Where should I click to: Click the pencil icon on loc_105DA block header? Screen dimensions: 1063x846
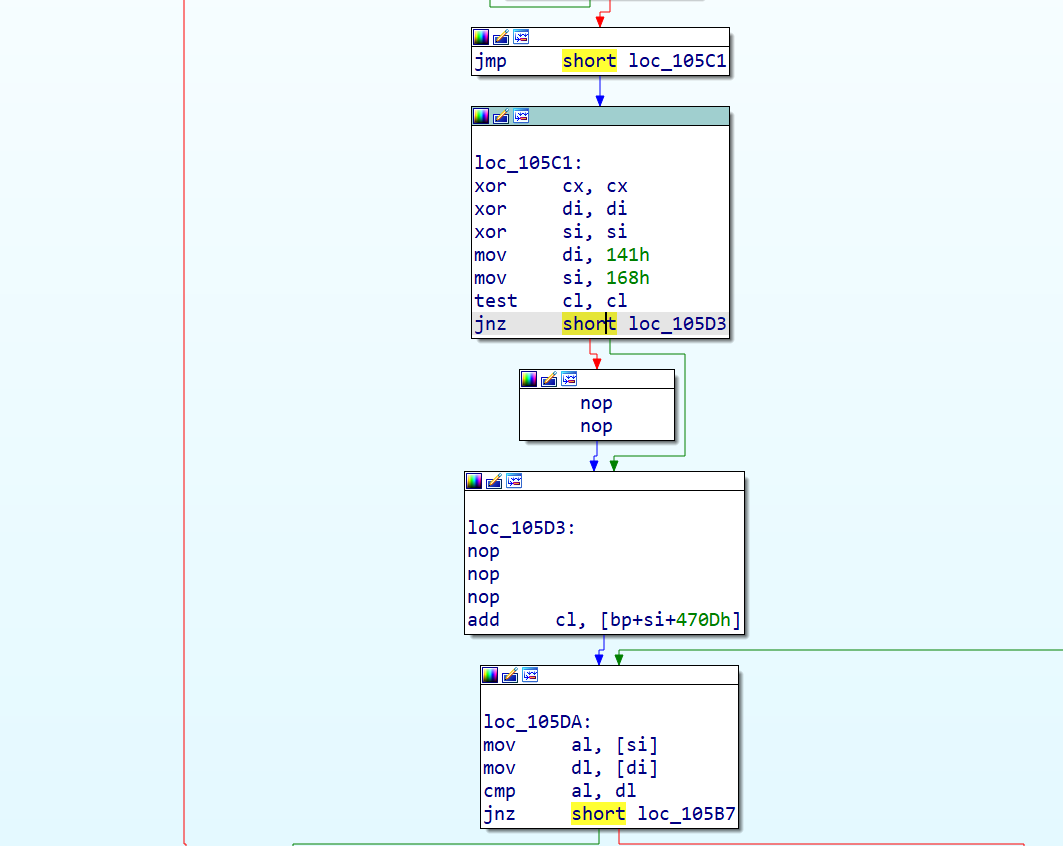click(510, 675)
